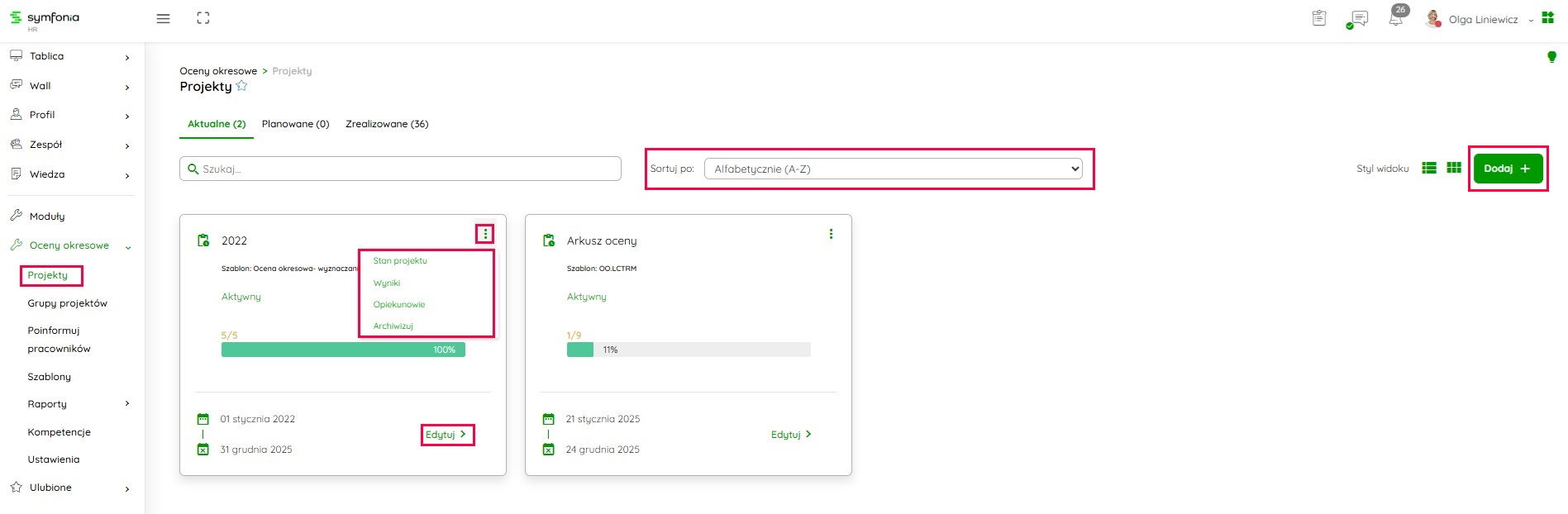Click the green lightbulb hint icon
The width and height of the screenshot is (1568, 514).
coord(1551,57)
